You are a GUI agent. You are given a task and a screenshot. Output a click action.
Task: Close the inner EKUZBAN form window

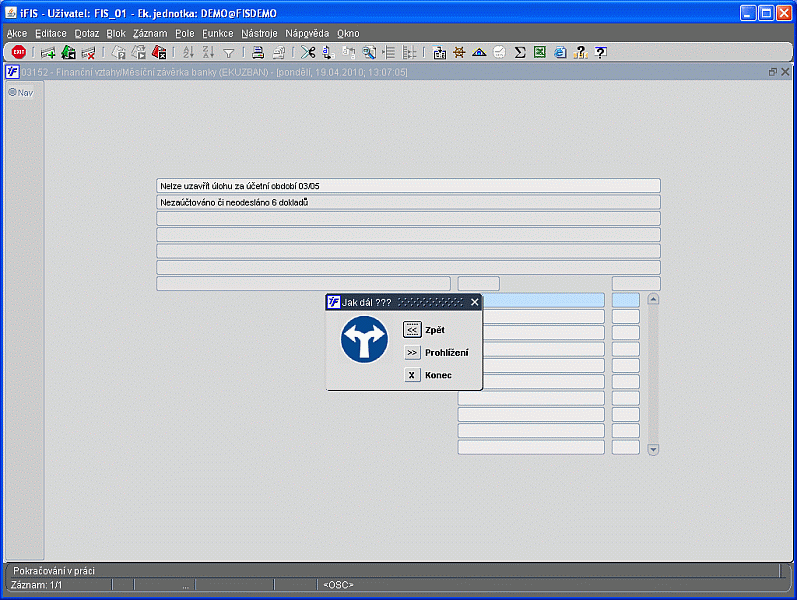click(x=785, y=72)
